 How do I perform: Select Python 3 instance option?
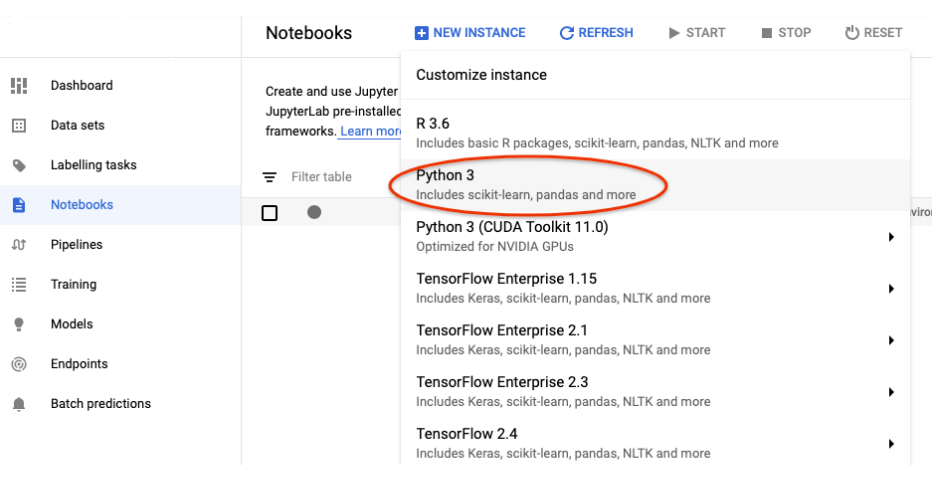(x=526, y=184)
